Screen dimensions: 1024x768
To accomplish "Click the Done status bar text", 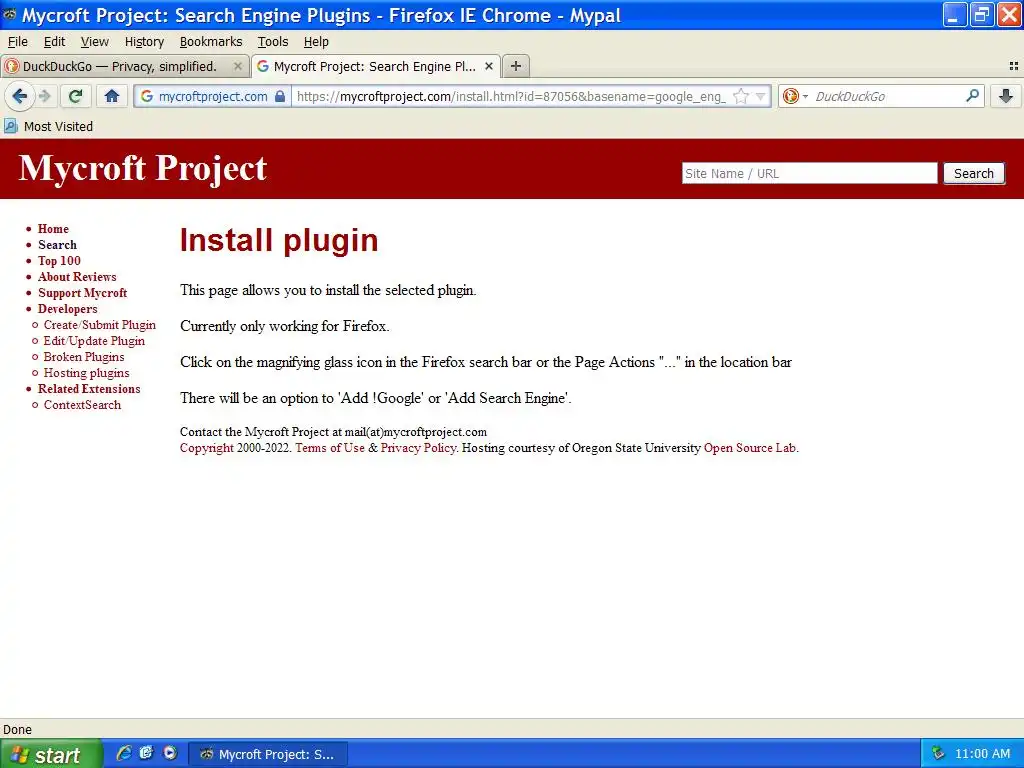I will [18, 729].
